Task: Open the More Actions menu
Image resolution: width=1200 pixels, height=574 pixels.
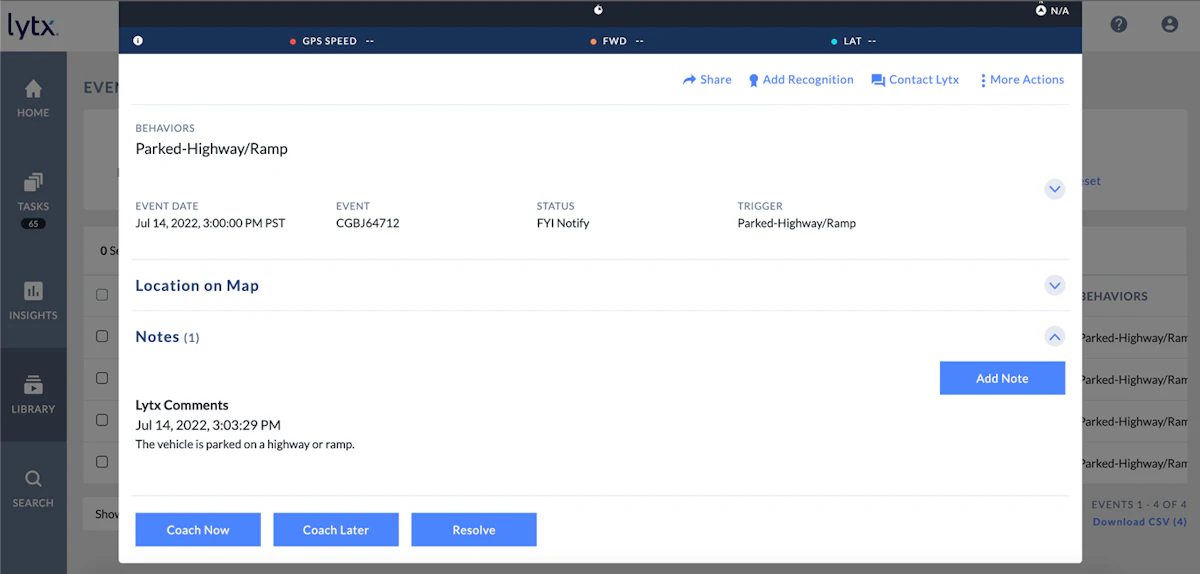Action: tap(1022, 80)
